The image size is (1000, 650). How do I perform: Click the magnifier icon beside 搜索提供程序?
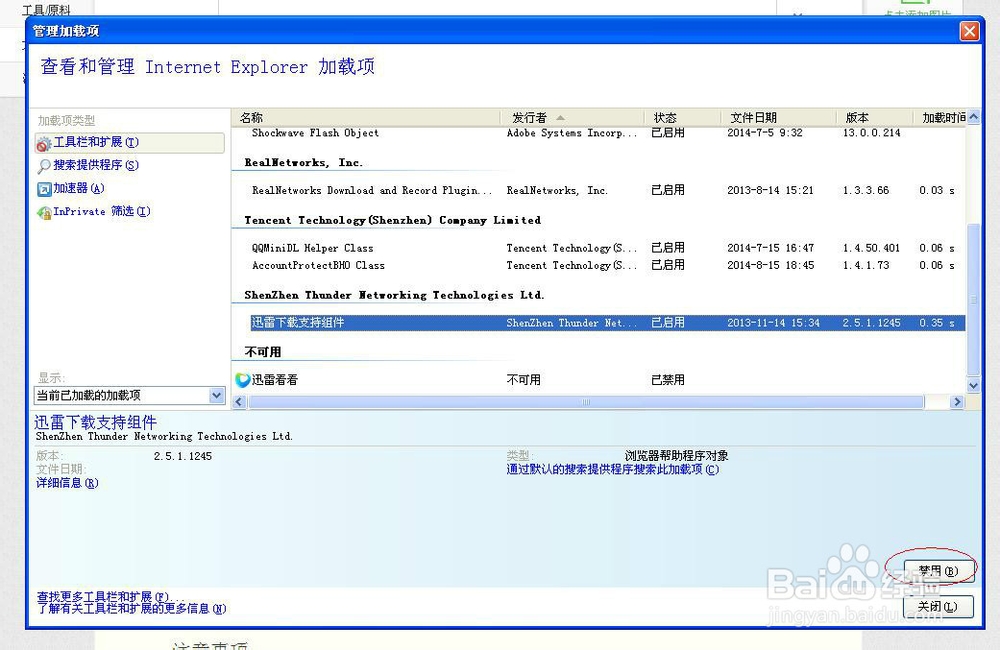pos(43,166)
